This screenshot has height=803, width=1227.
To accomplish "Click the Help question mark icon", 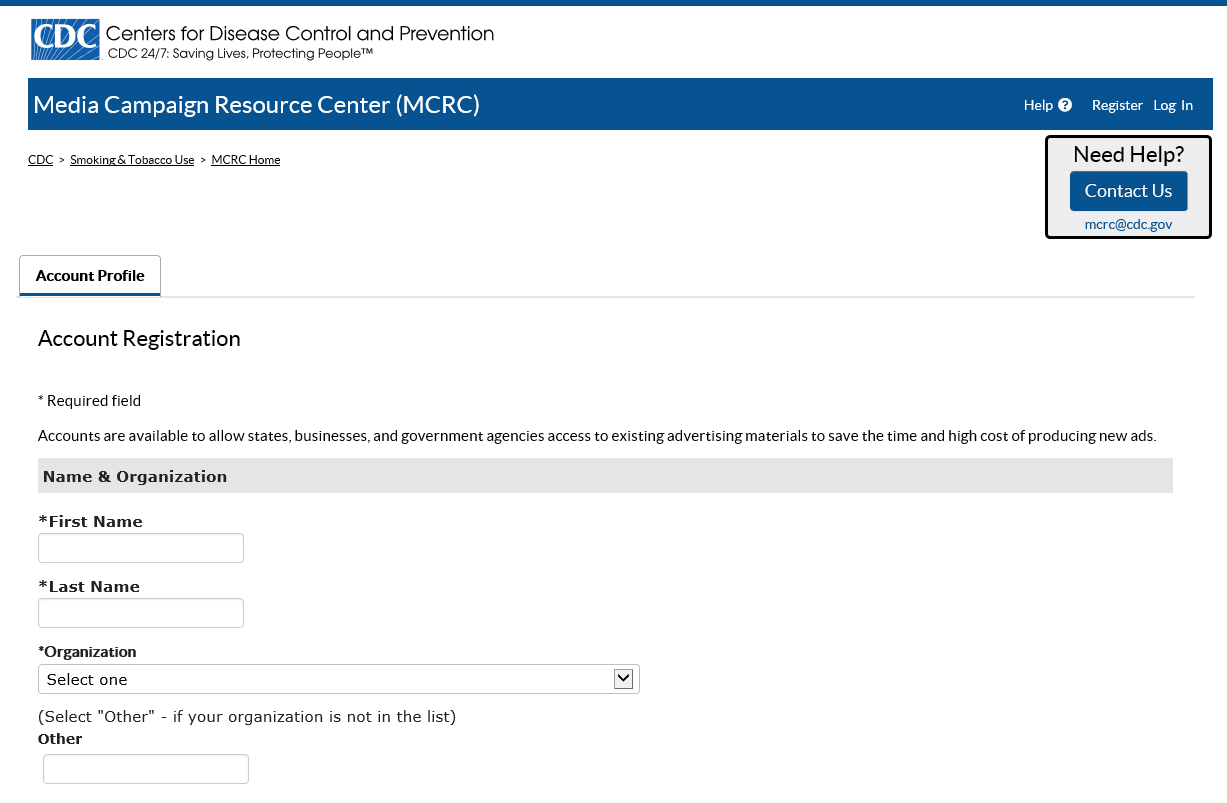I will pos(1065,105).
